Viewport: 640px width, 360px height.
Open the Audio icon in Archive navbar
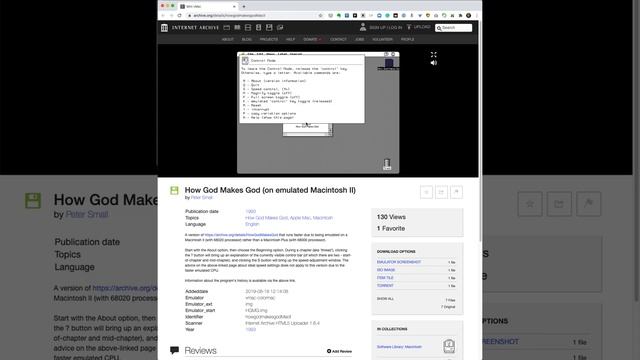pyautogui.click(x=258, y=27)
